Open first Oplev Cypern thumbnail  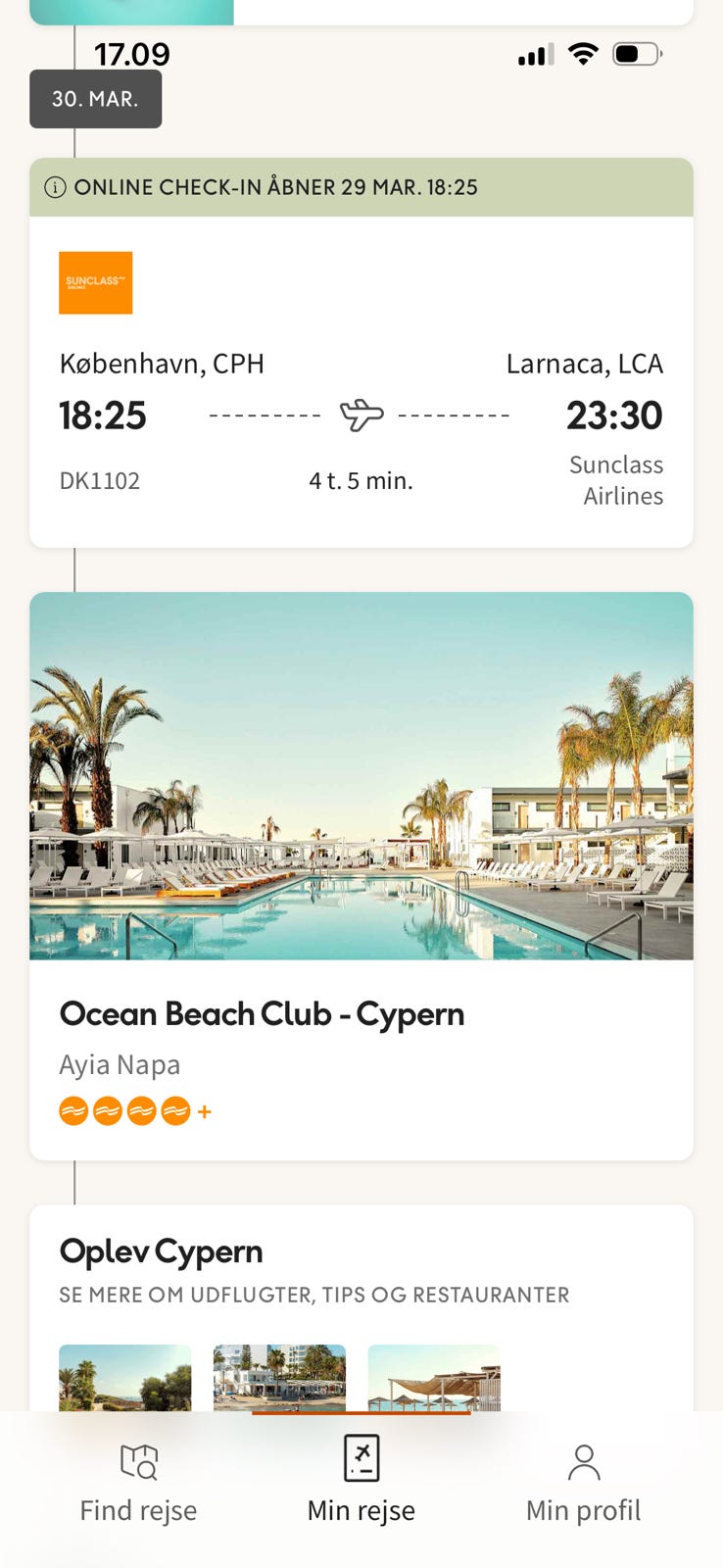click(x=125, y=1377)
